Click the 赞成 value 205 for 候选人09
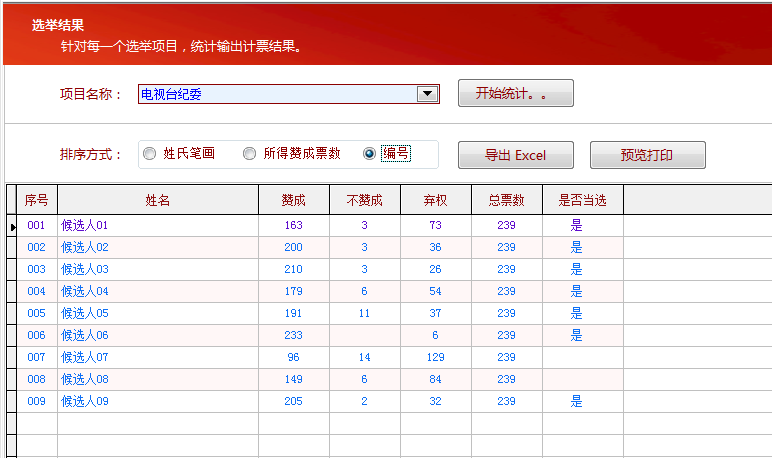772x458 pixels. coord(294,402)
